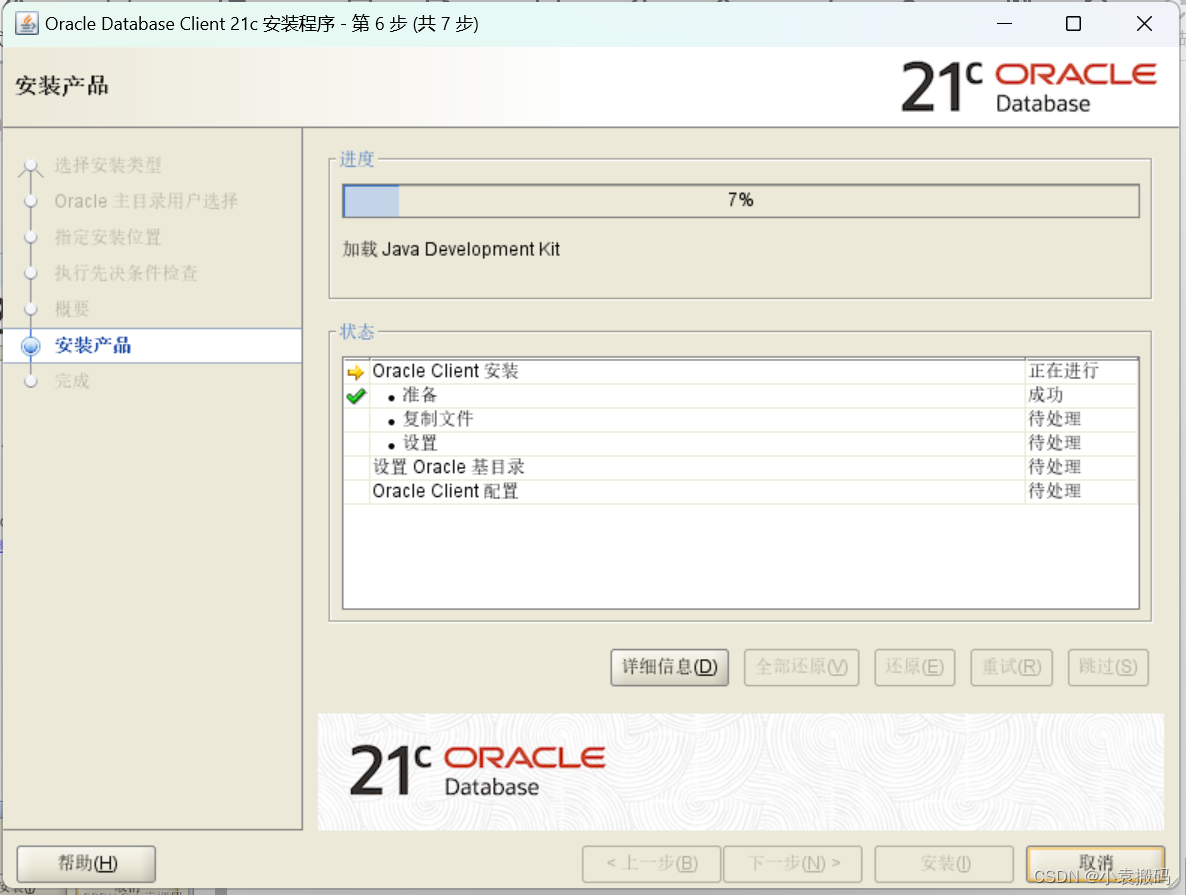Click the green checkmark beside 准备
This screenshot has width=1186, height=895.
[x=355, y=396]
